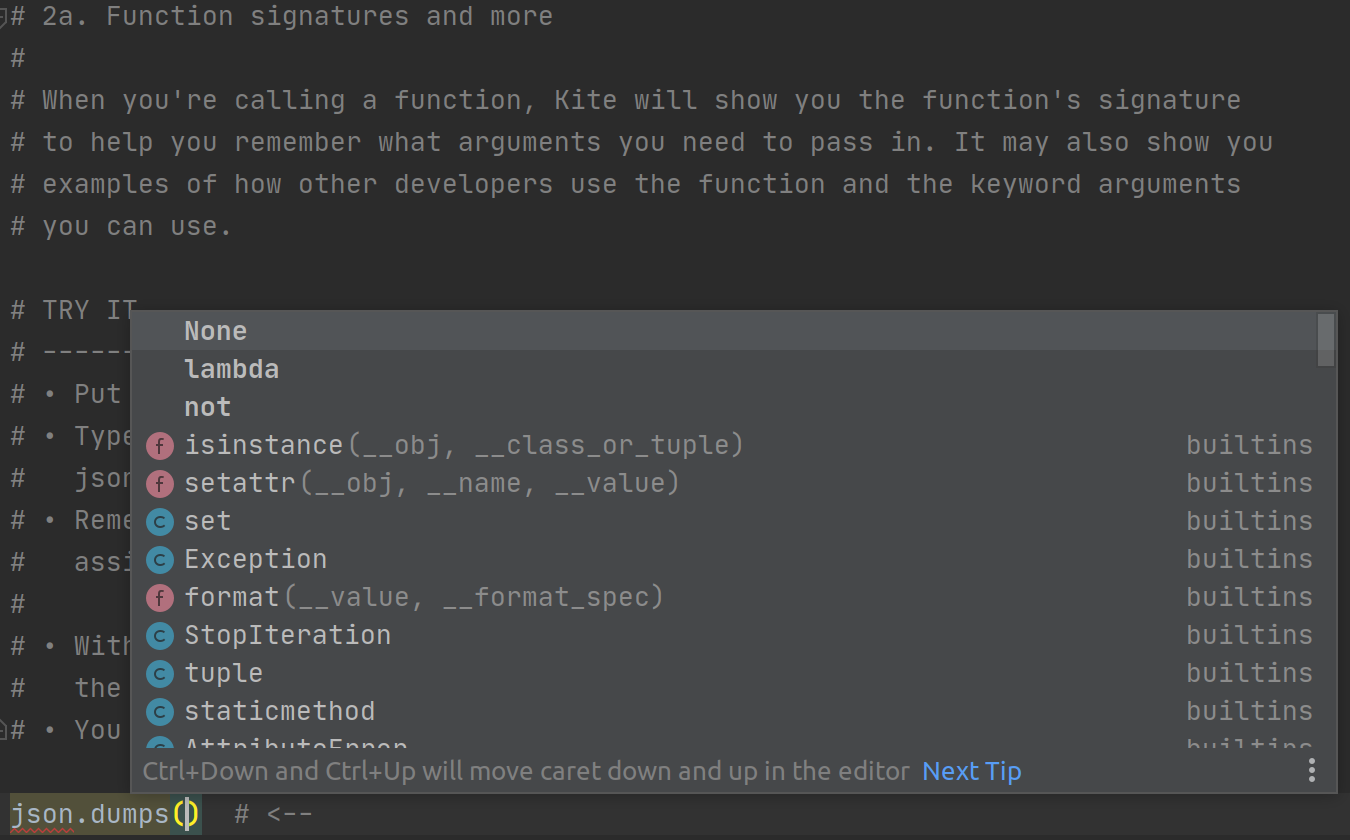Open the Next Tip link
The height and width of the screenshot is (840, 1350).
(971, 770)
